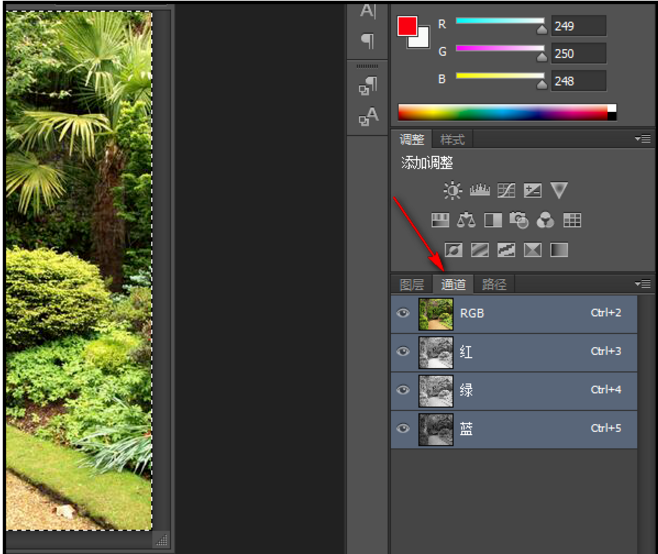Add a Hue/Saturation adjustment

point(440,220)
